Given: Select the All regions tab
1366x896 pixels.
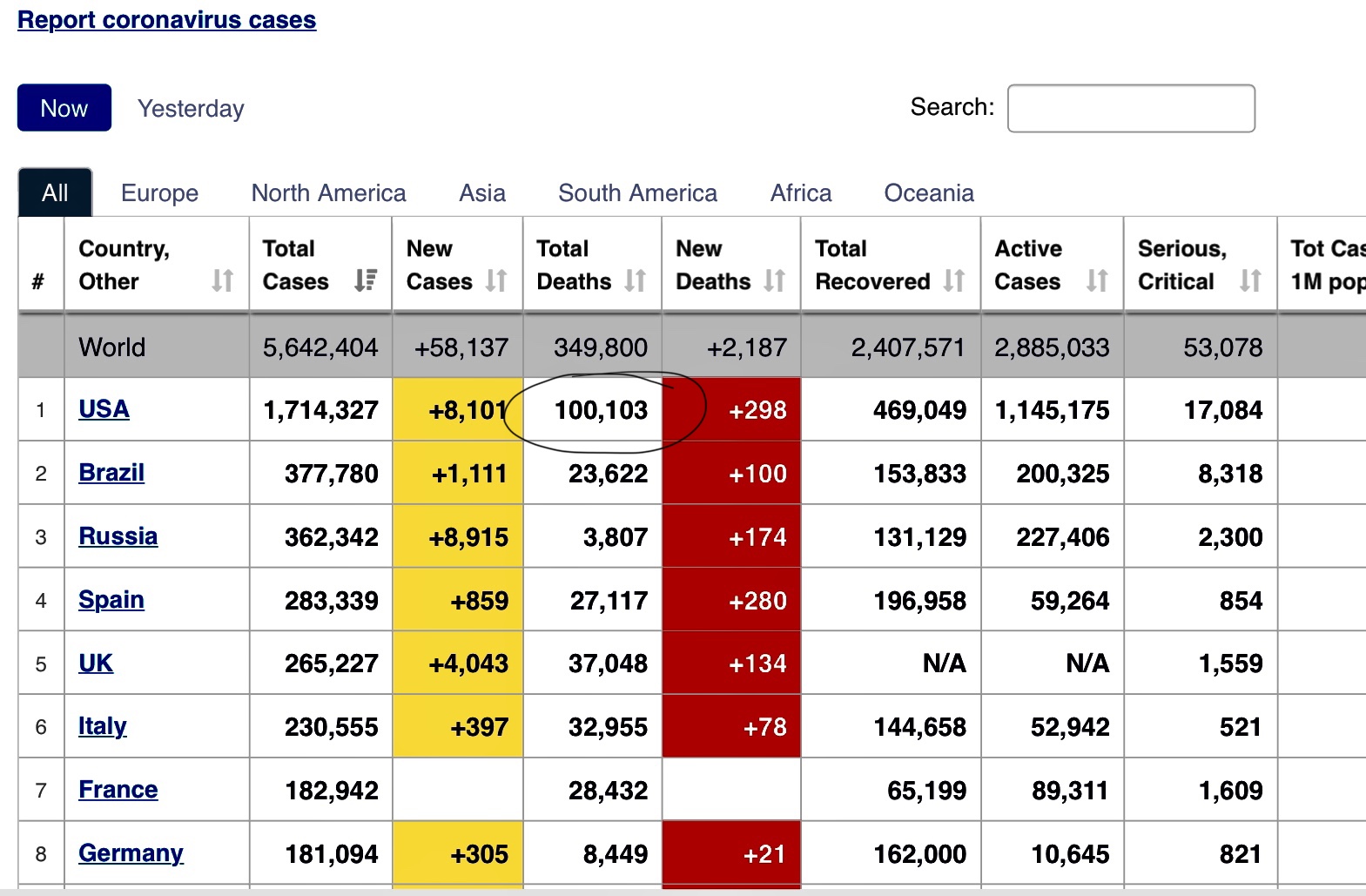Looking at the screenshot, I should (x=55, y=192).
